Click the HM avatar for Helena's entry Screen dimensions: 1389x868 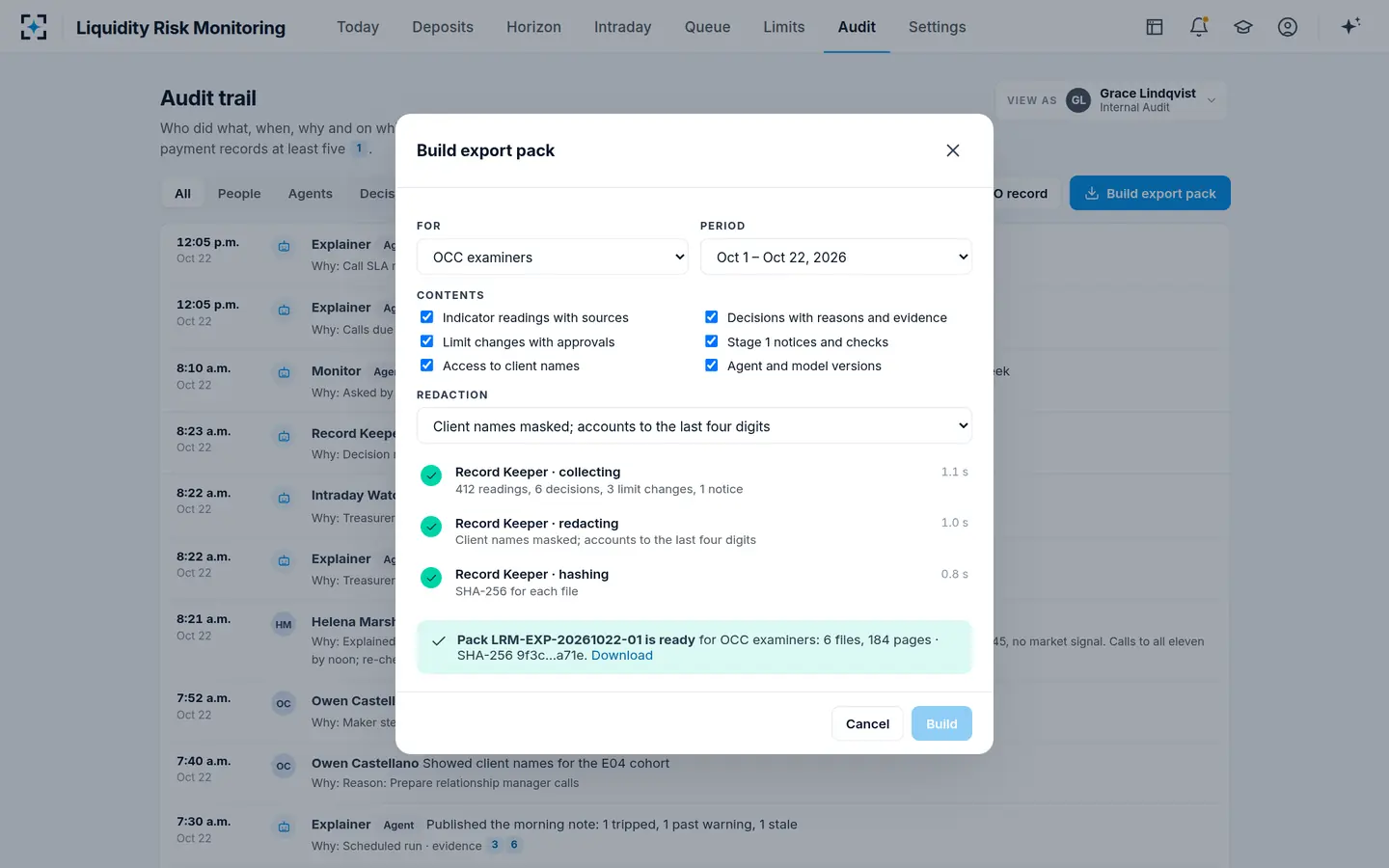284,624
